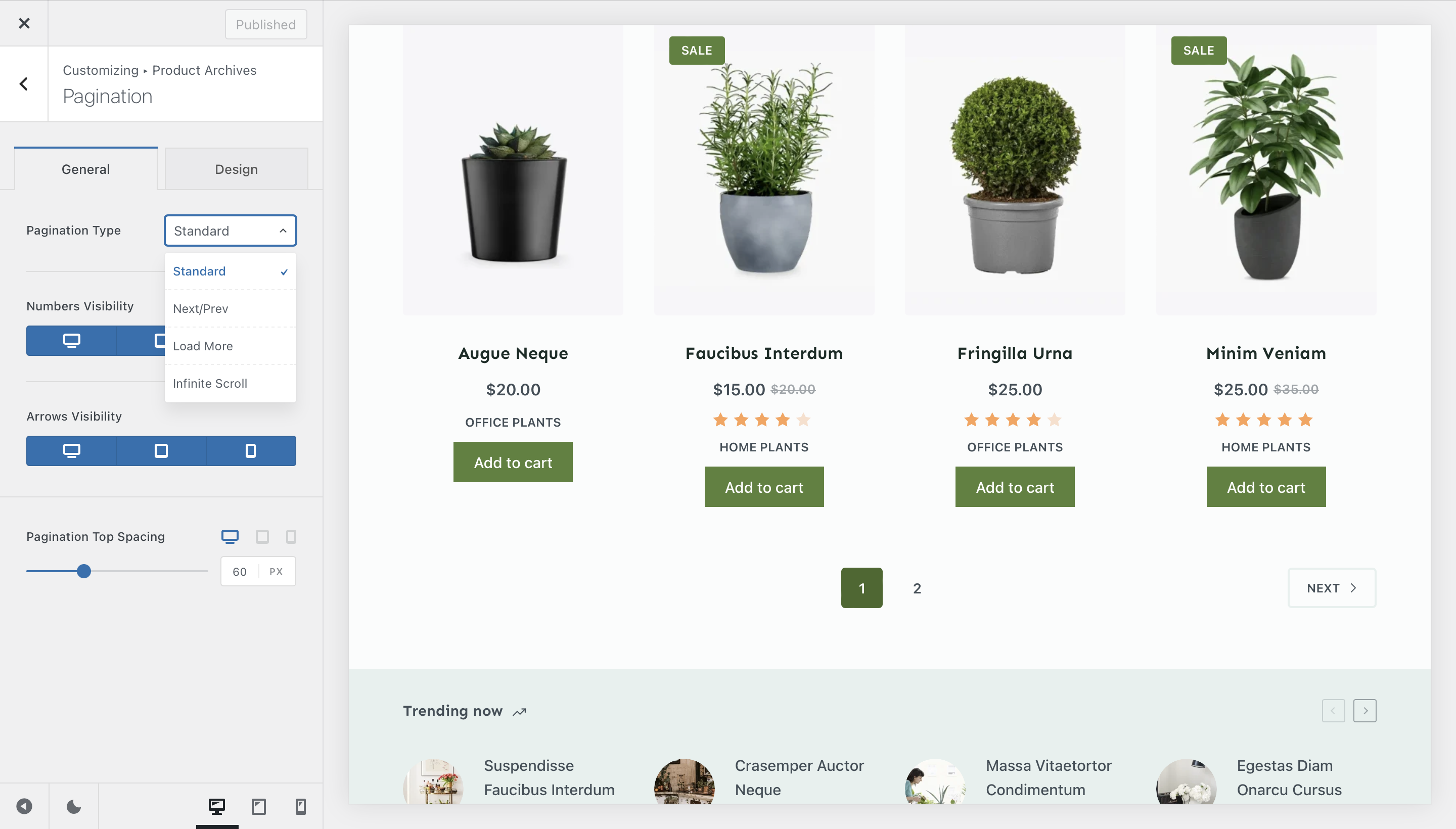This screenshot has height=829, width=1456.
Task: Click the NEXT page navigation button
Action: tap(1331, 587)
